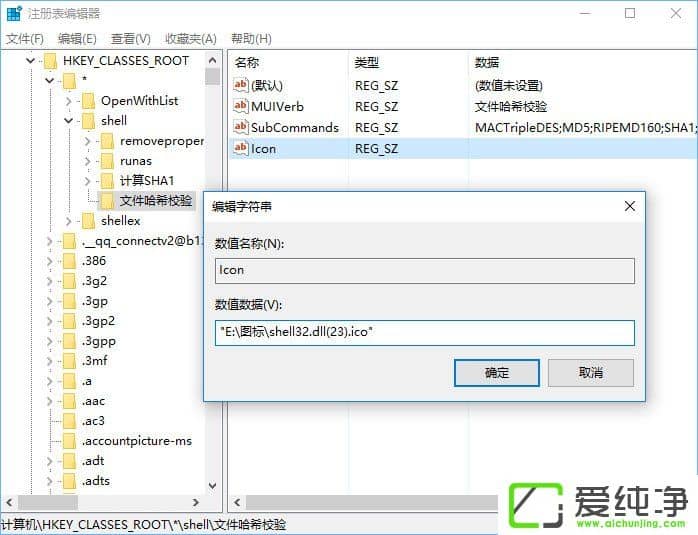Click the MACTripleDES;MD5;RIPEMD160;SHA1 data cell
698x535 pixels.
pos(584,128)
